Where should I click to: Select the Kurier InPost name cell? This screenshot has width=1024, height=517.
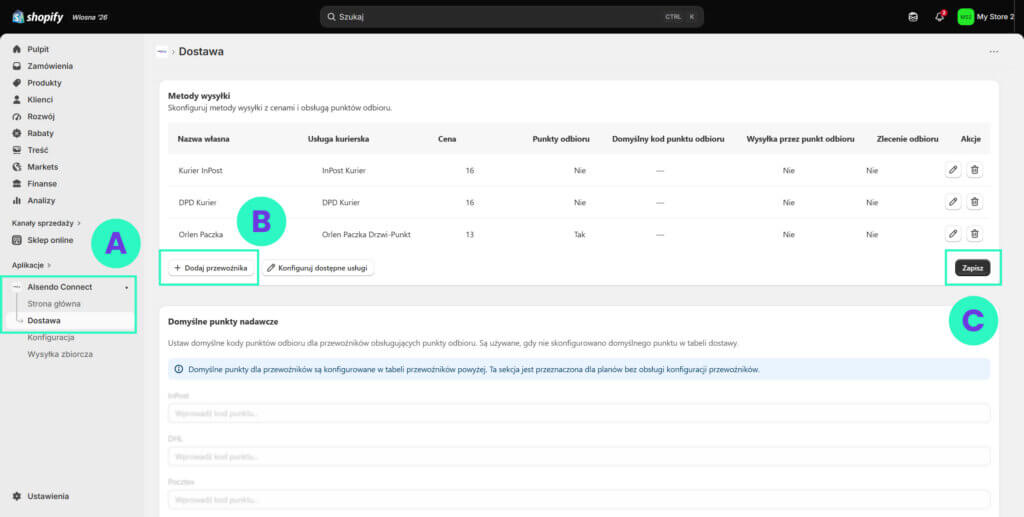point(200,170)
